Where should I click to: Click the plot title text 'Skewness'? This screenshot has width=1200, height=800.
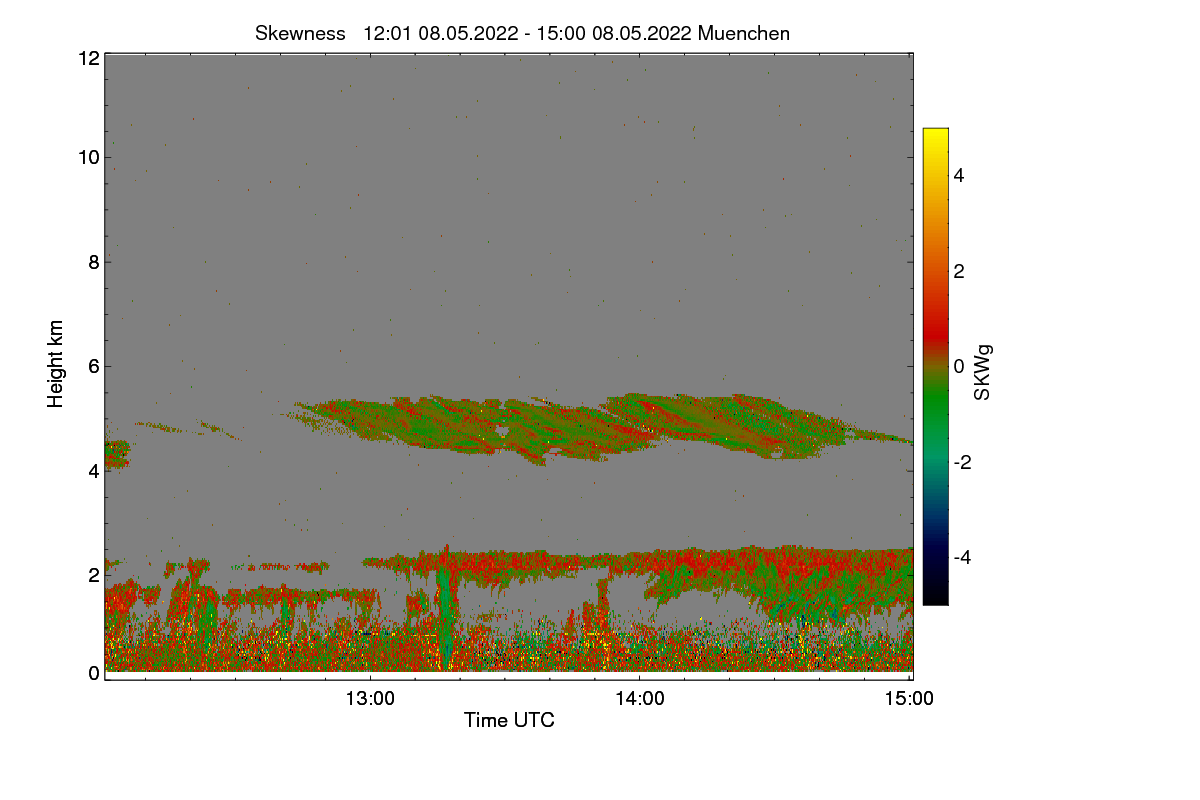click(x=300, y=33)
